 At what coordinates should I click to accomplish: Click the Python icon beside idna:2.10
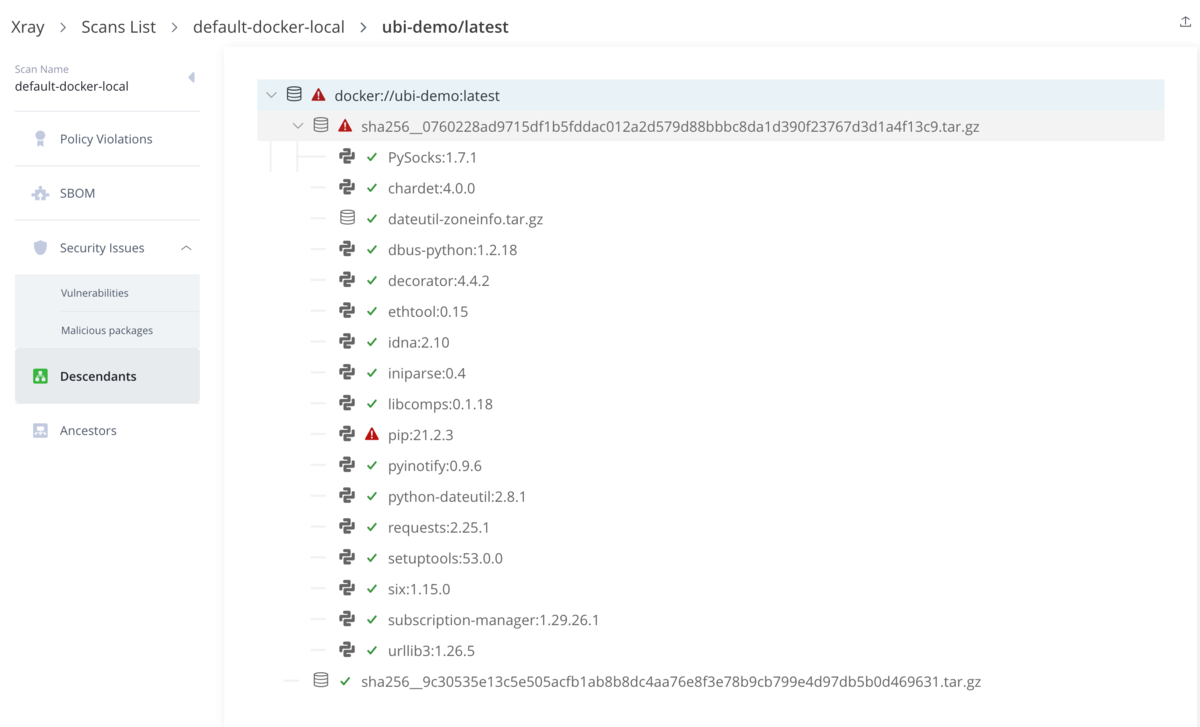tap(347, 342)
